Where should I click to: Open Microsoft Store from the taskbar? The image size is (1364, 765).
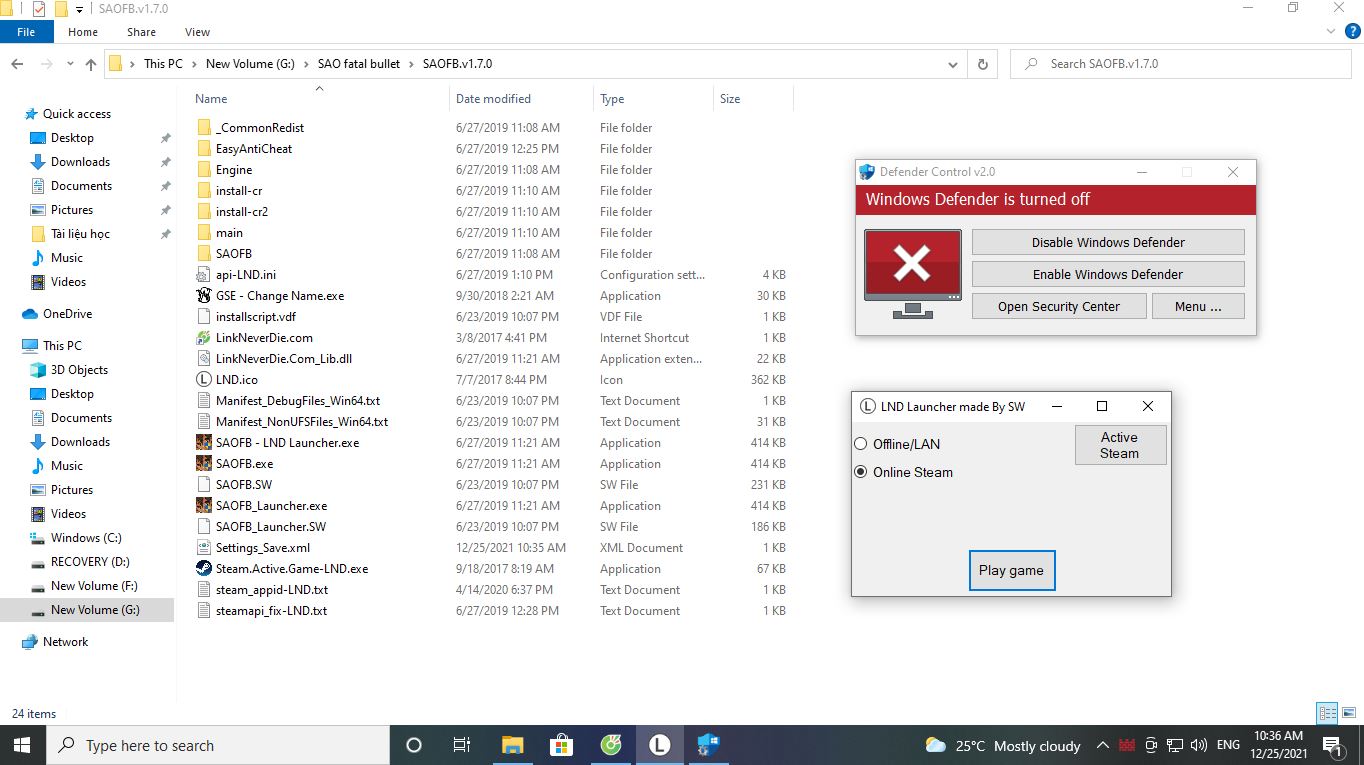561,745
